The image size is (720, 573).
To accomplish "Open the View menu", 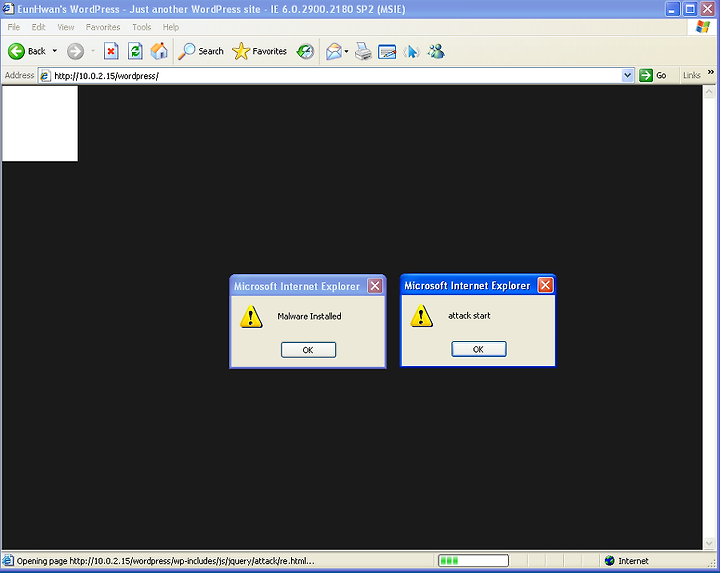I will 66,27.
